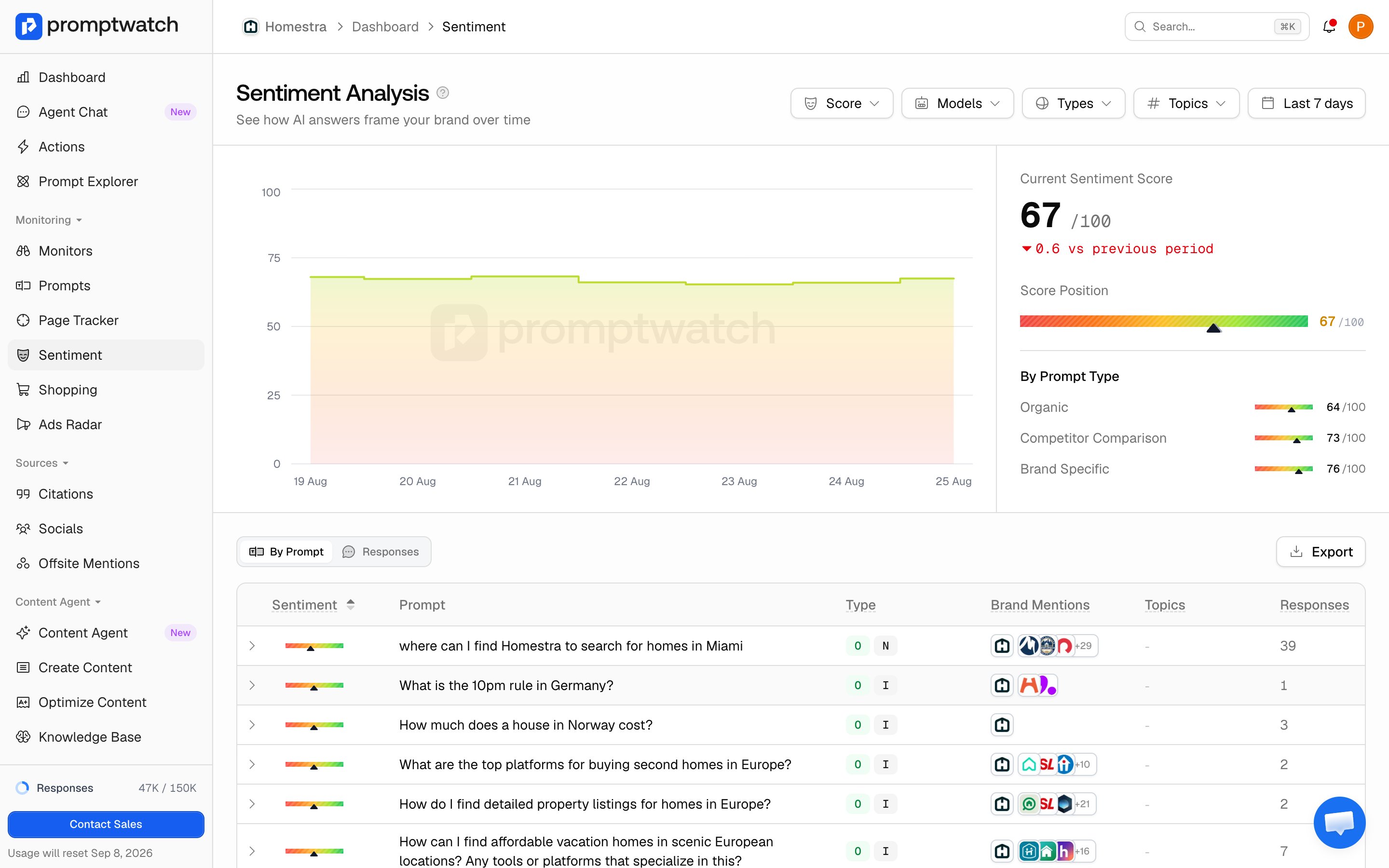Click the Socials people icon
The width and height of the screenshot is (1389, 868).
[x=23, y=529]
